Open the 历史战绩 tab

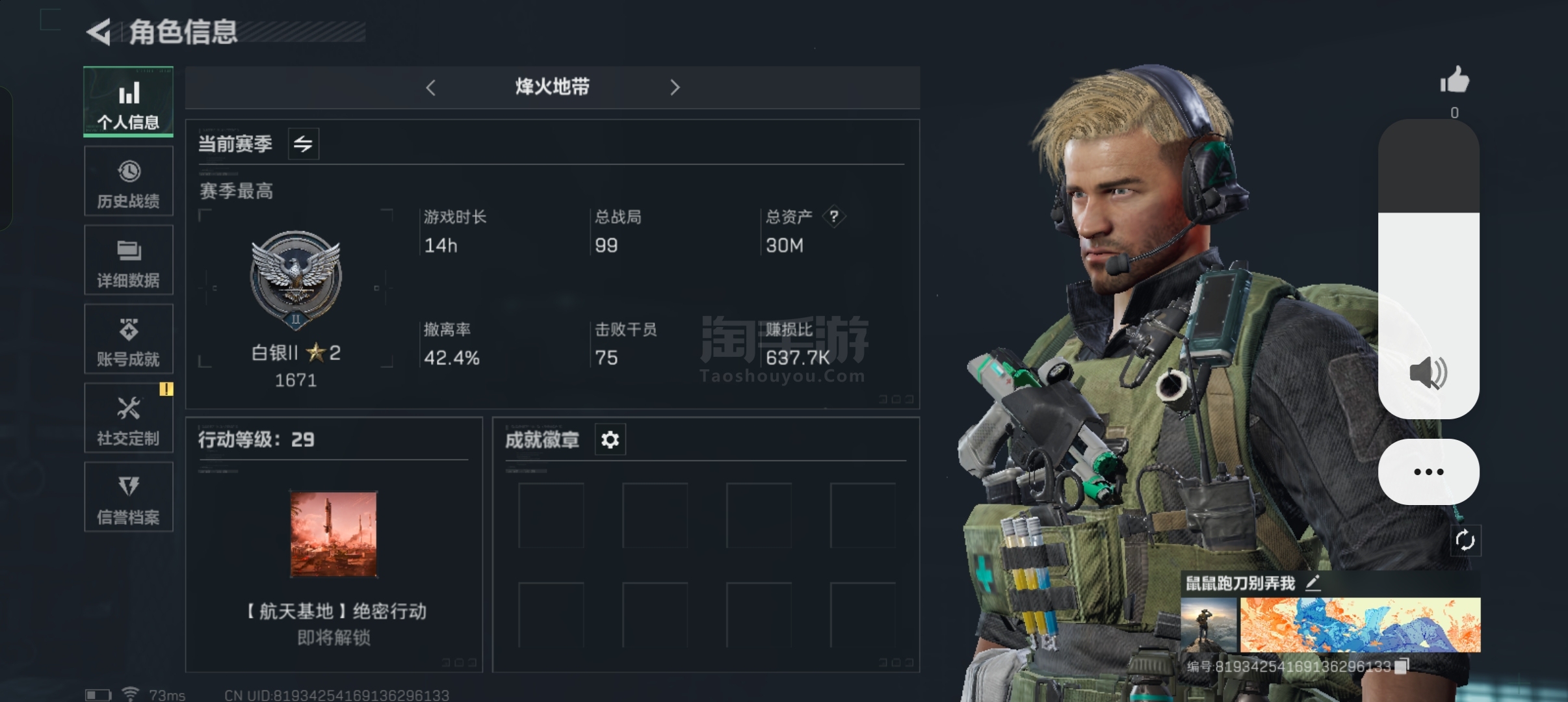click(129, 181)
